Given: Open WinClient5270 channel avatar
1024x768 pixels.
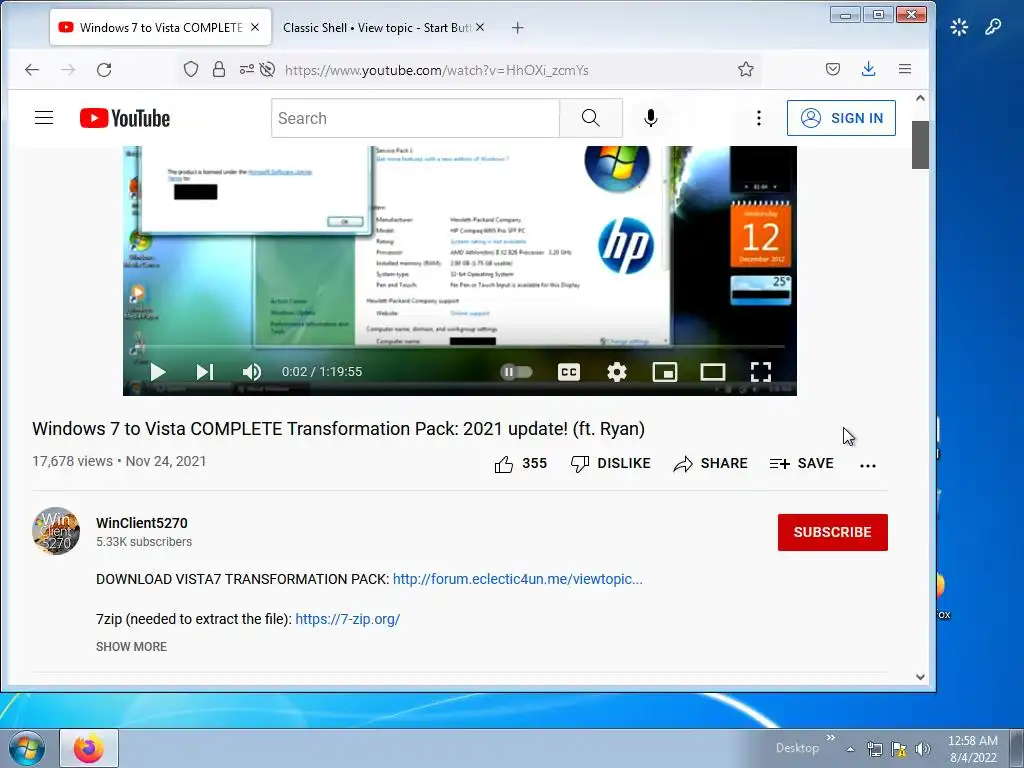Looking at the screenshot, I should pos(56,531).
